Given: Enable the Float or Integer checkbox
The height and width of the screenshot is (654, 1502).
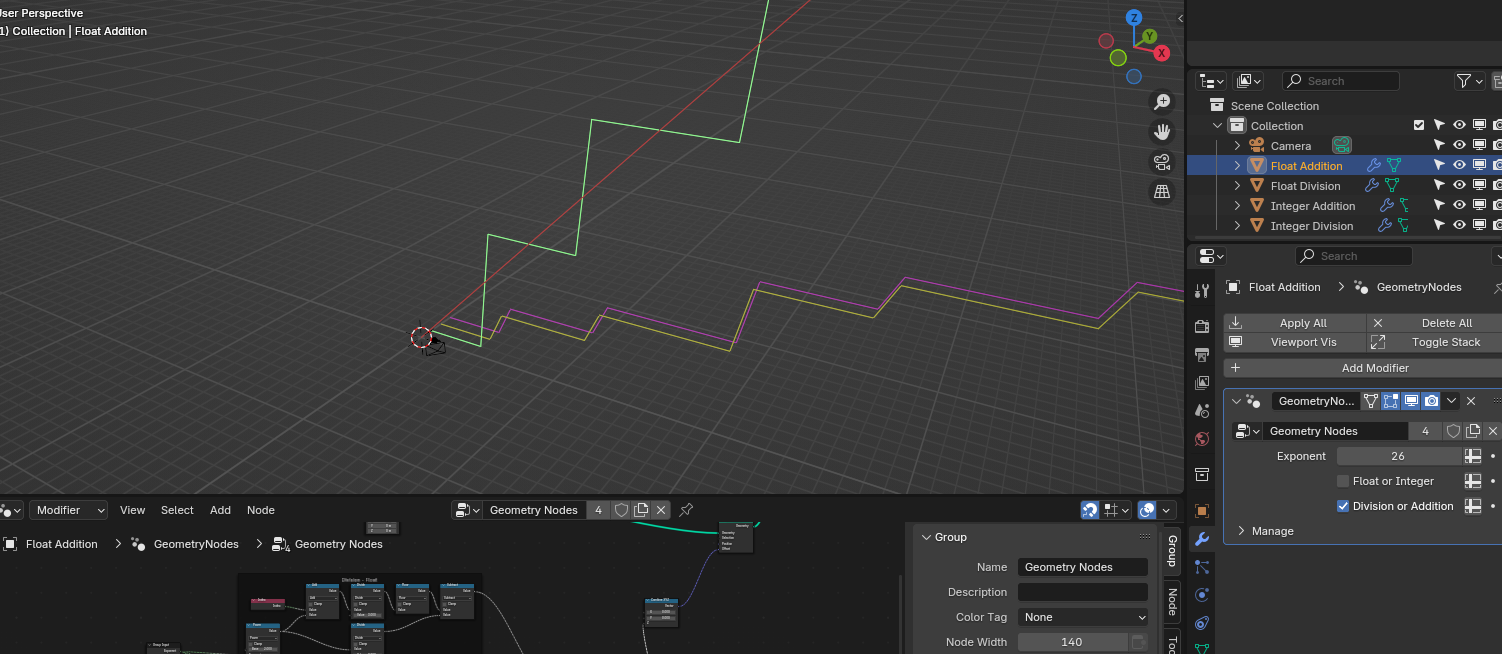Looking at the screenshot, I should [1343, 481].
